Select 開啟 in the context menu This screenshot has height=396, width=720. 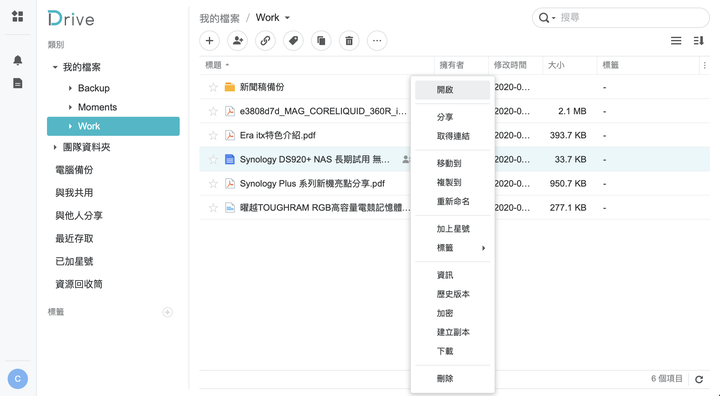pyautogui.click(x=452, y=90)
